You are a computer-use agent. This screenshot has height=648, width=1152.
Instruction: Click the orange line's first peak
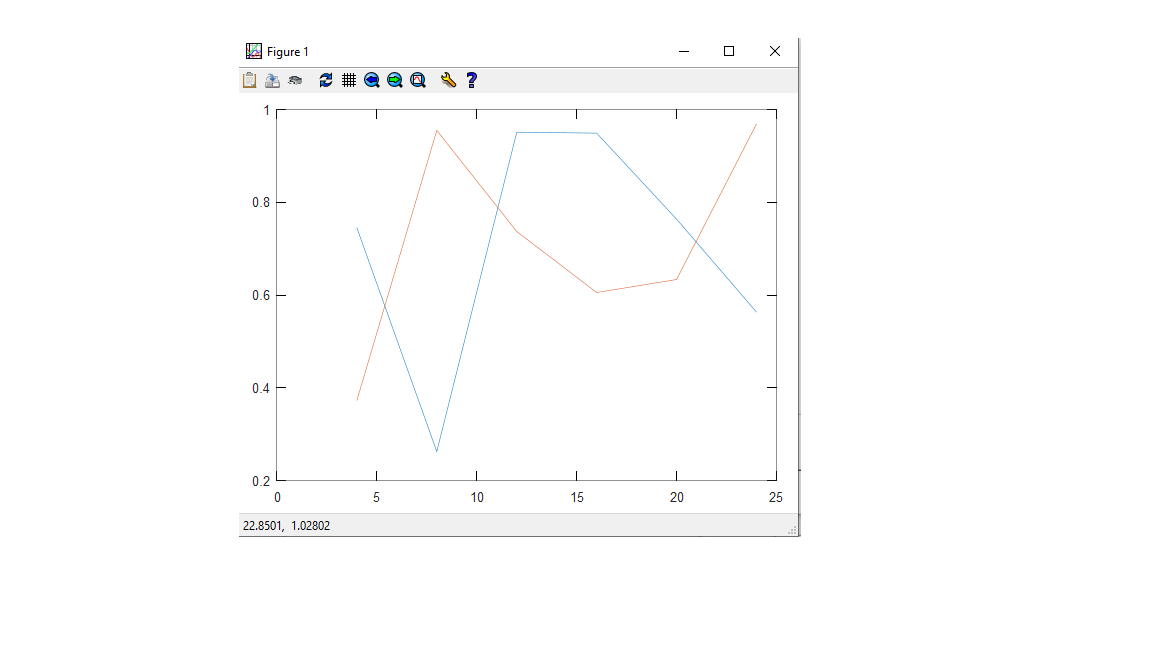tap(437, 130)
